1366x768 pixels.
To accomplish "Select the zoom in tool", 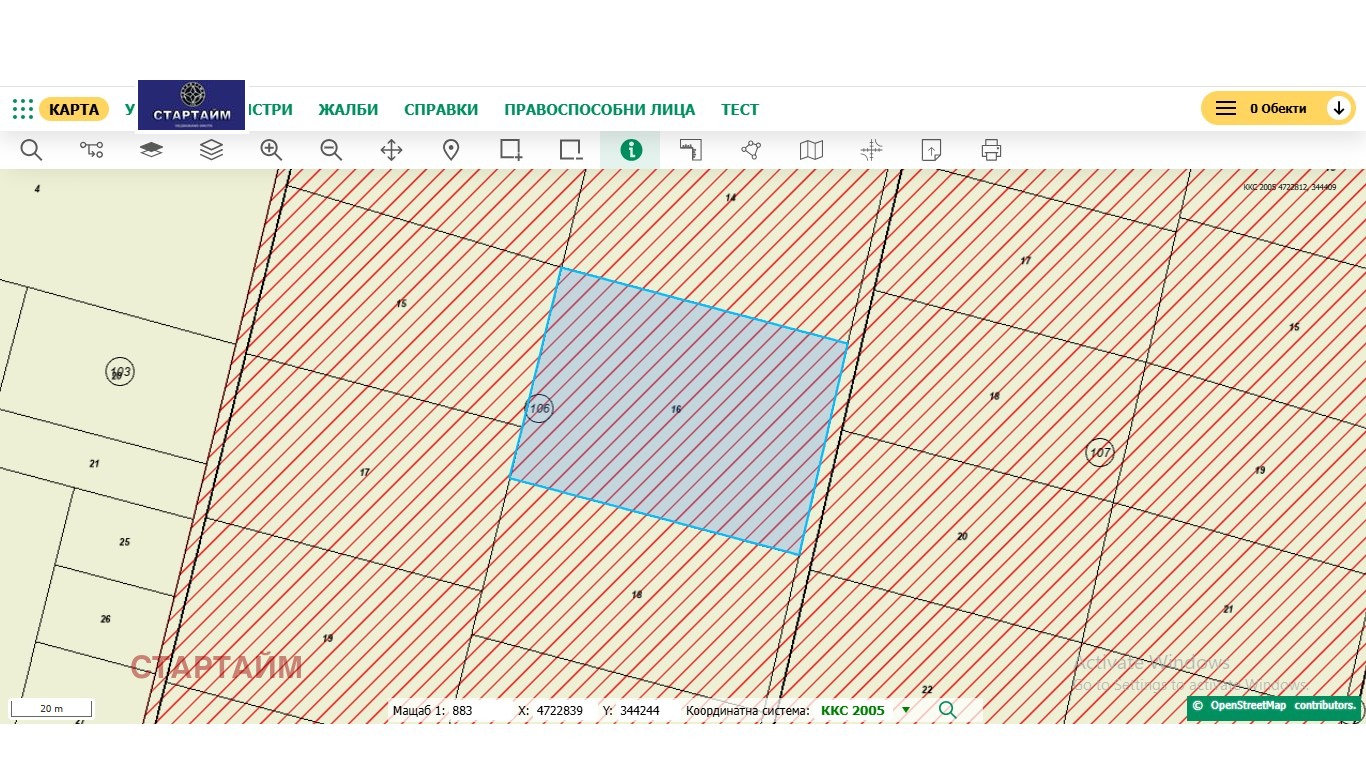I will click(x=271, y=150).
